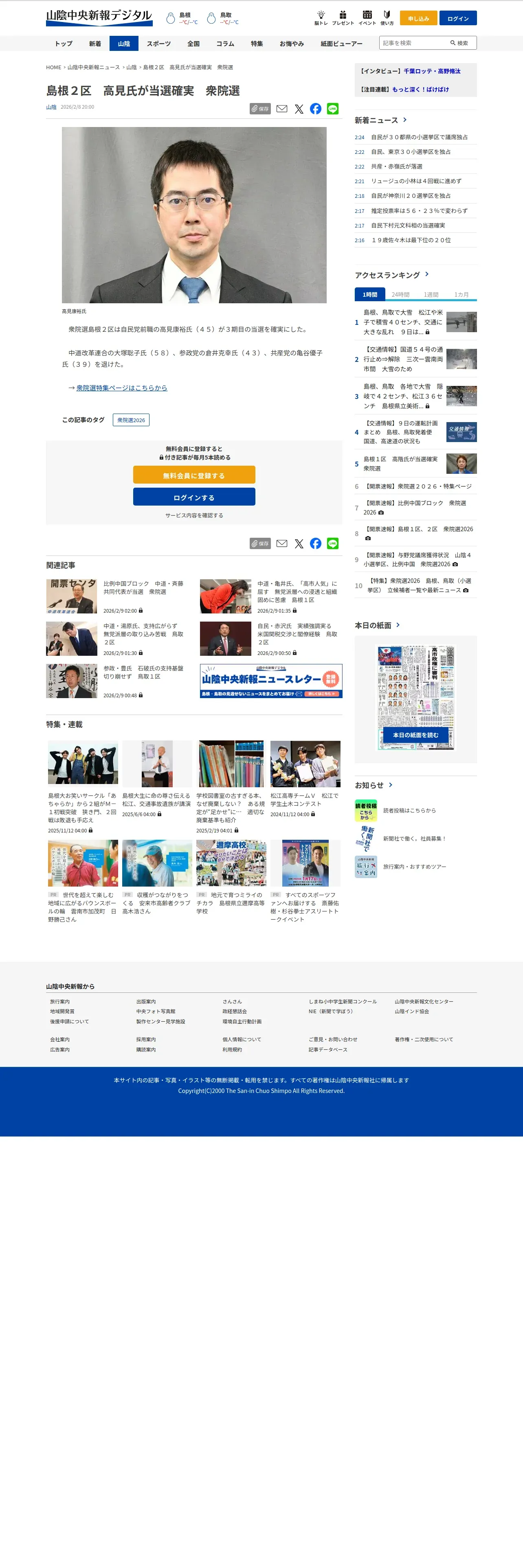
Task: Open the 使い方 beginner guide icon
Action: [387, 18]
